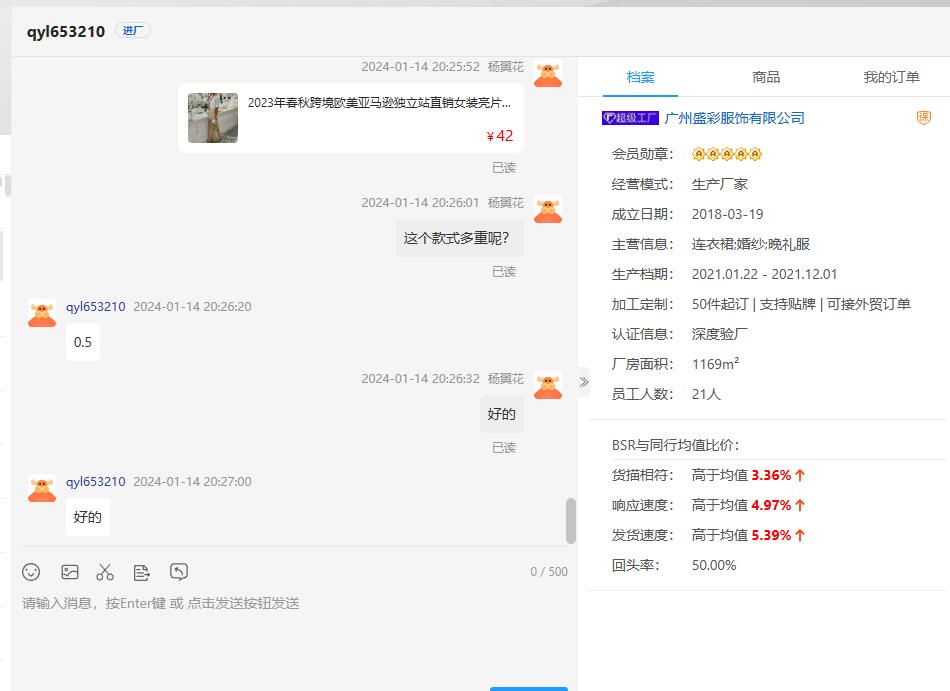Open the quick reply phrases icon

tap(142, 572)
